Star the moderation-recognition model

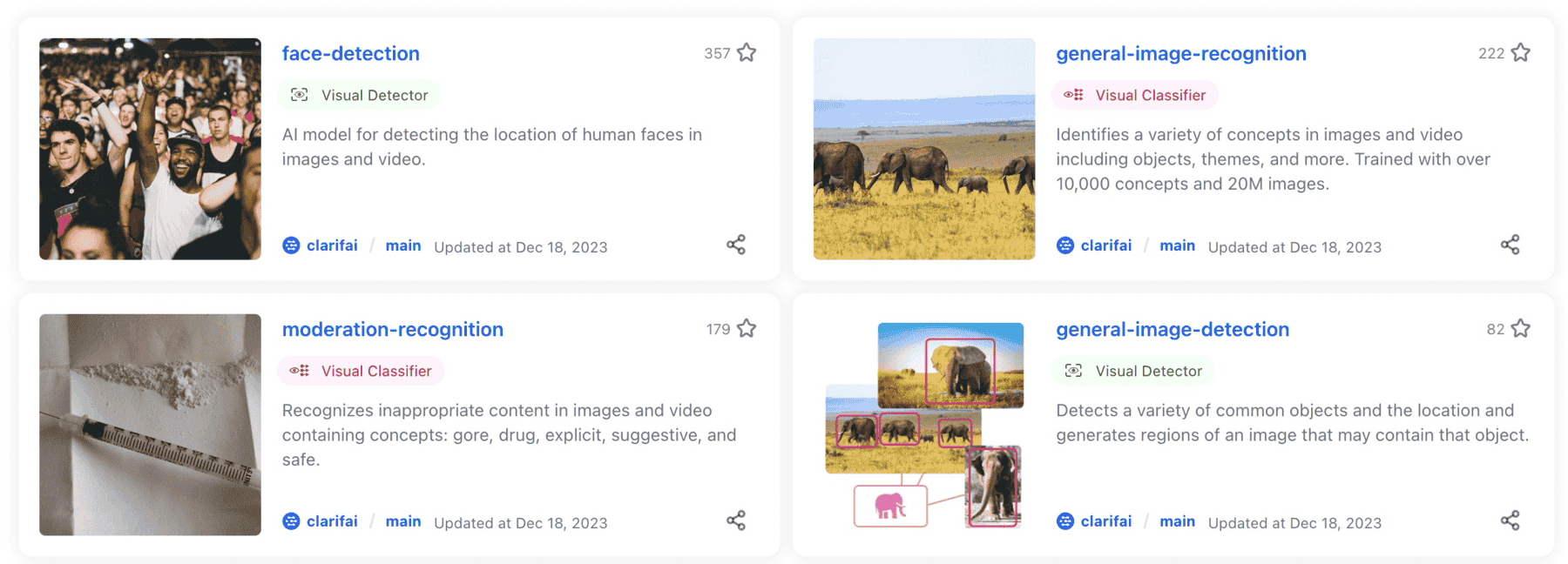pyautogui.click(x=747, y=329)
